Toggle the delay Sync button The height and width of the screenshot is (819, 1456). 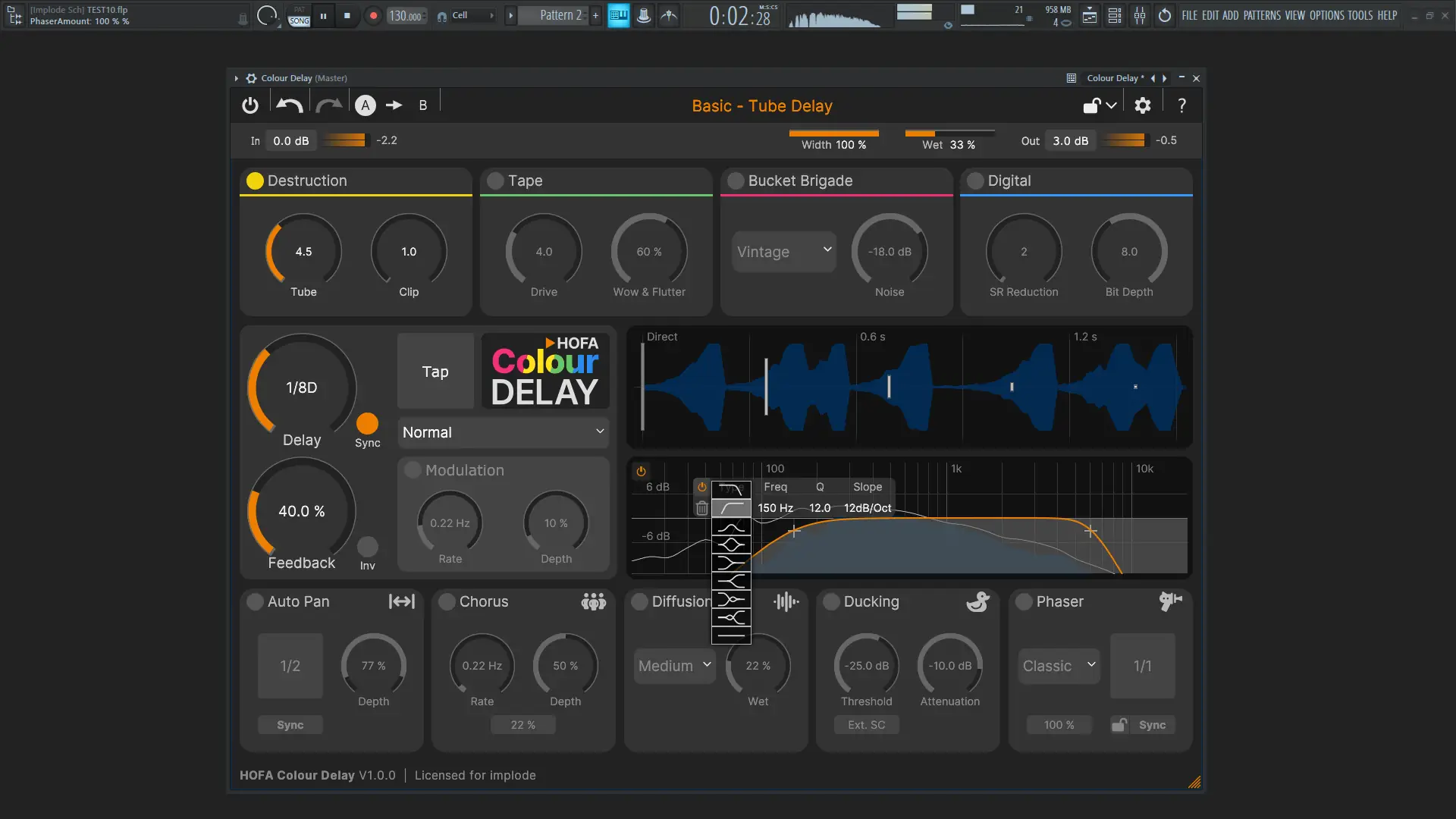coord(367,423)
